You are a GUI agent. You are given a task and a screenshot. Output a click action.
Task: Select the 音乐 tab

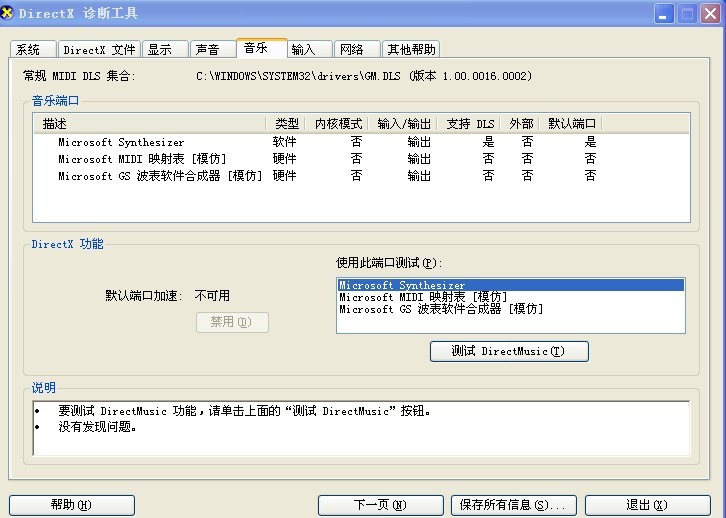[262, 48]
